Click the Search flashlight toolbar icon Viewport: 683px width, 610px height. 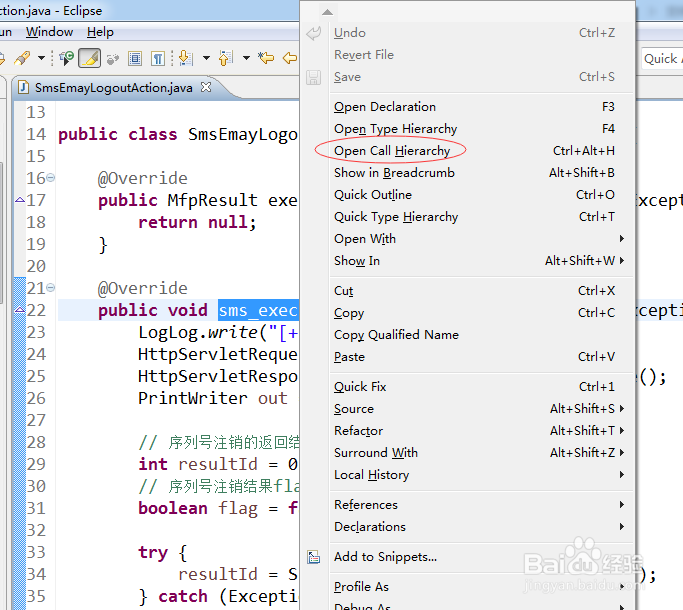[x=22, y=58]
